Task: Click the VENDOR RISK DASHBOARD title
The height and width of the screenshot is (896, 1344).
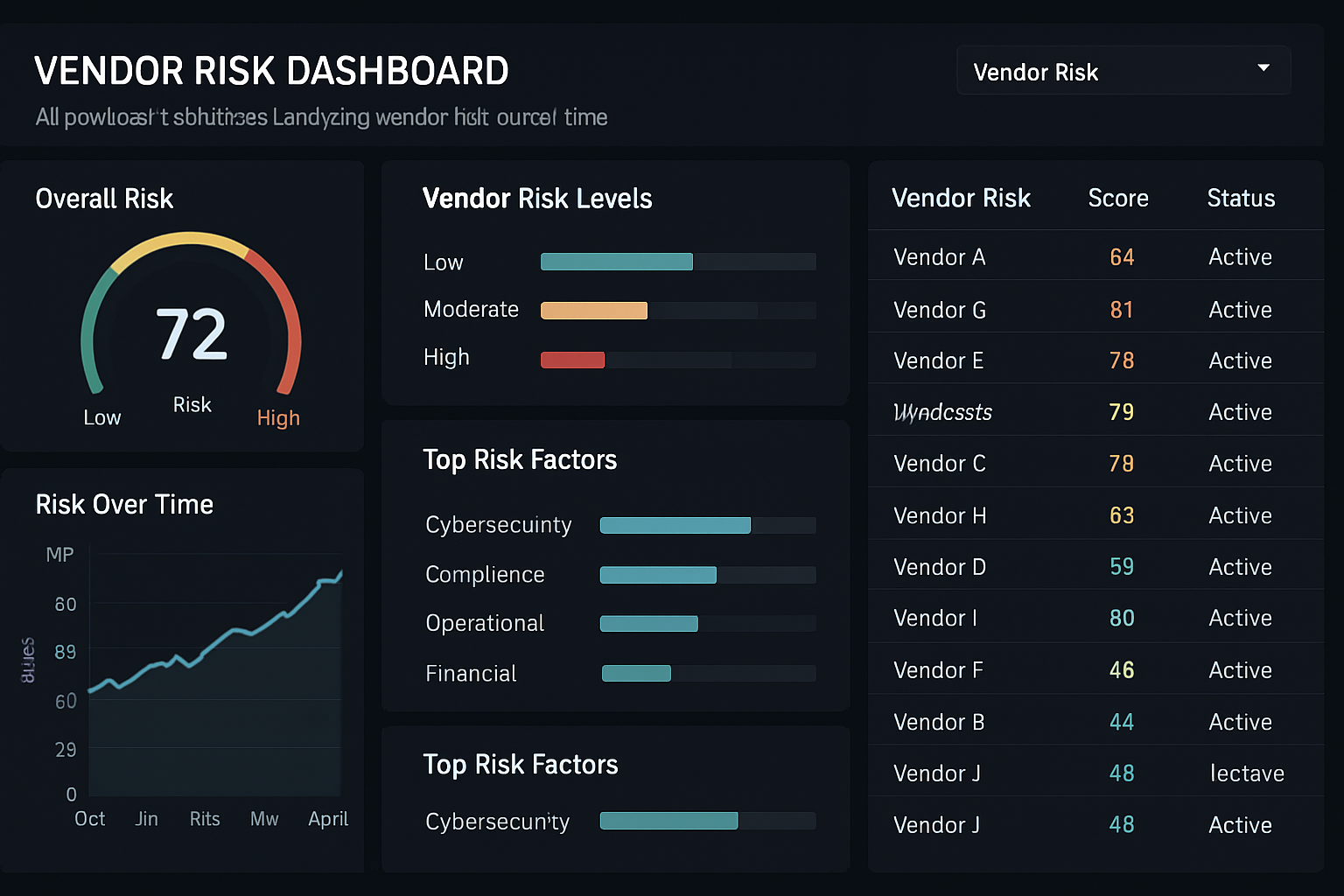Action: [271, 70]
